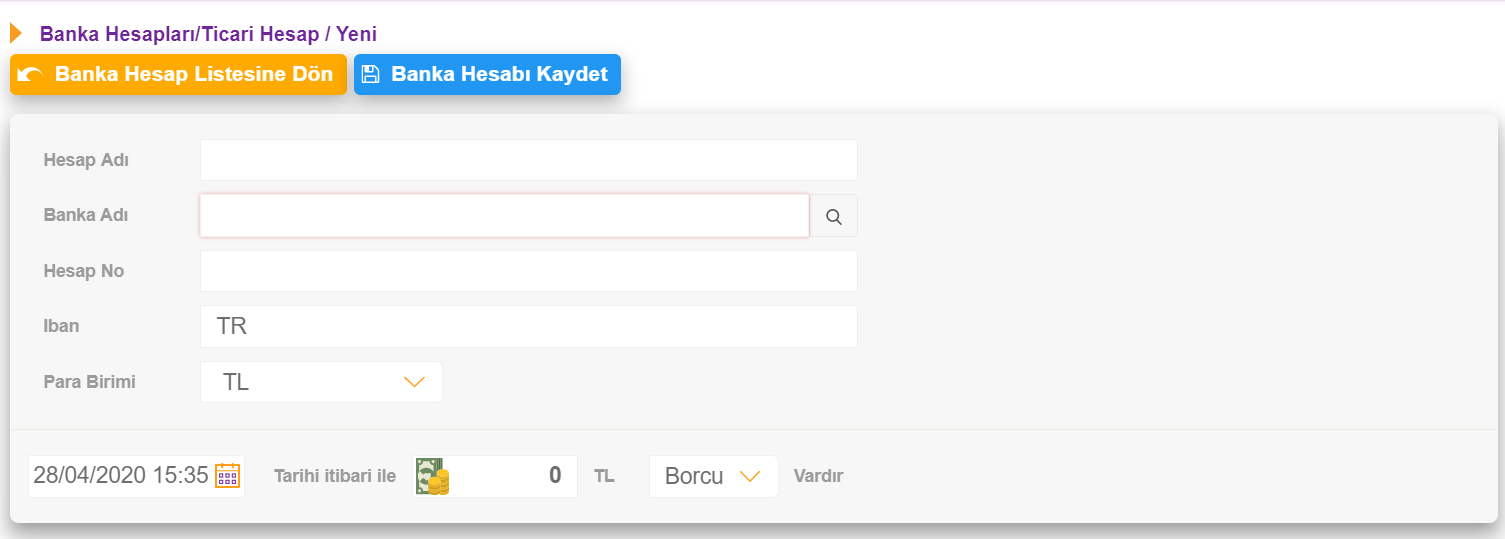Viewport: 1505px width, 539px height.
Task: Click the Banka Hesapları/Ticari Hesap / Yeni breadcrumb
Action: click(208, 34)
